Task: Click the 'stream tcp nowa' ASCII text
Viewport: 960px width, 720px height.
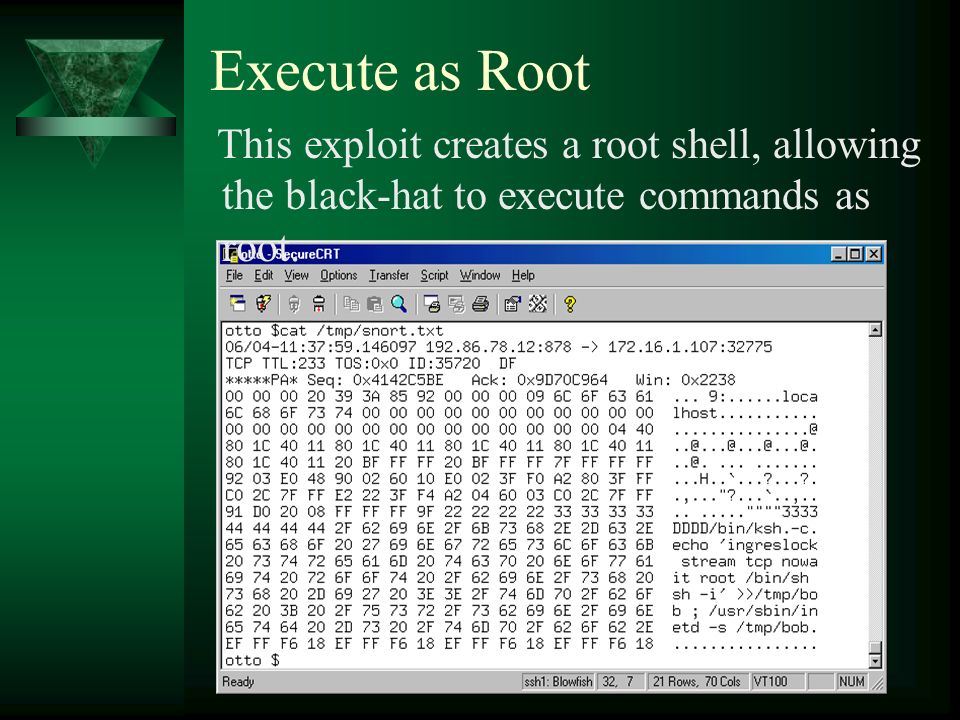Action: (749, 562)
